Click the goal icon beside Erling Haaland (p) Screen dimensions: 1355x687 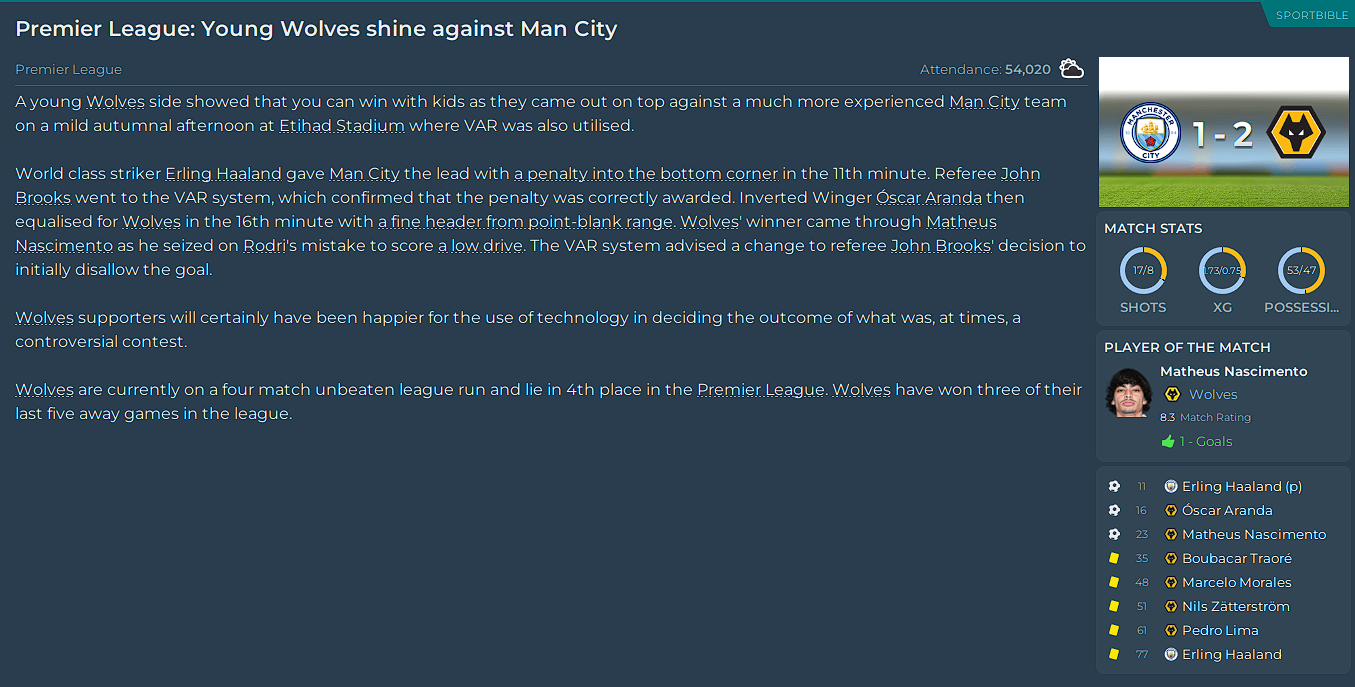click(x=1114, y=487)
